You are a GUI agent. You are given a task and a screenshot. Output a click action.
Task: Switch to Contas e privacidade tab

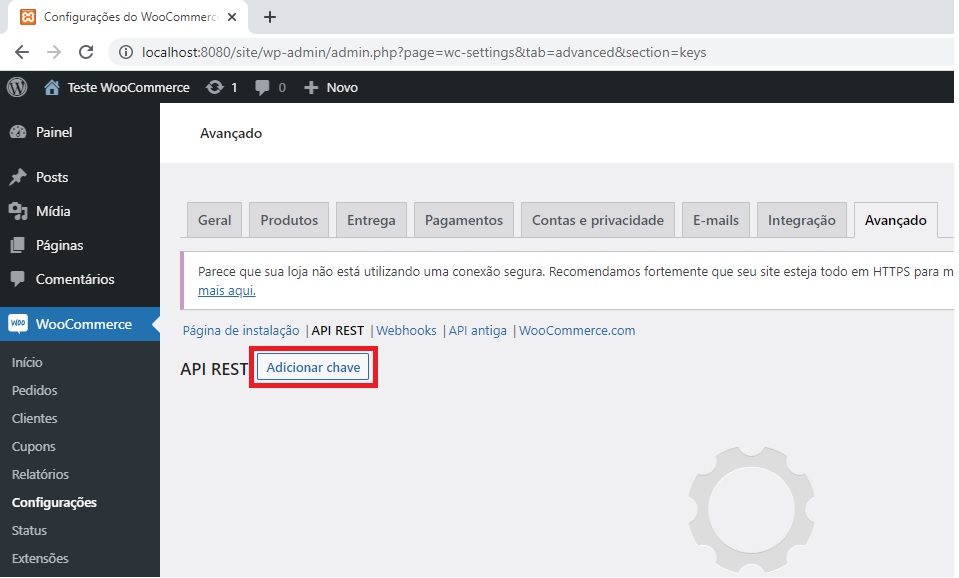click(598, 220)
